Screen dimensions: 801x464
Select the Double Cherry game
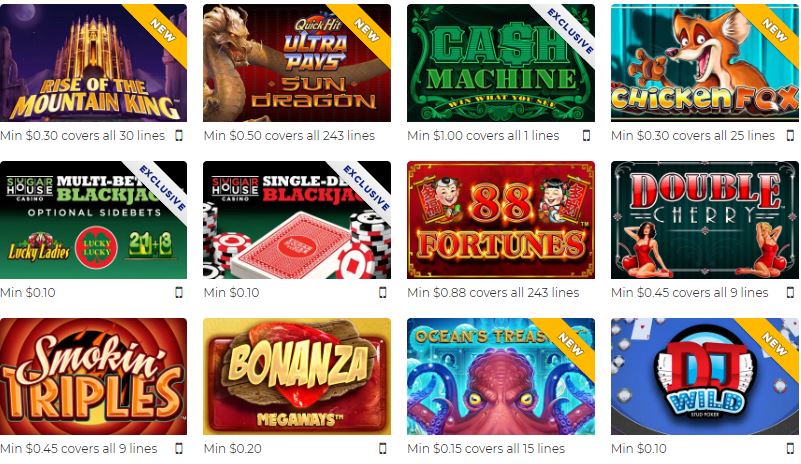704,220
